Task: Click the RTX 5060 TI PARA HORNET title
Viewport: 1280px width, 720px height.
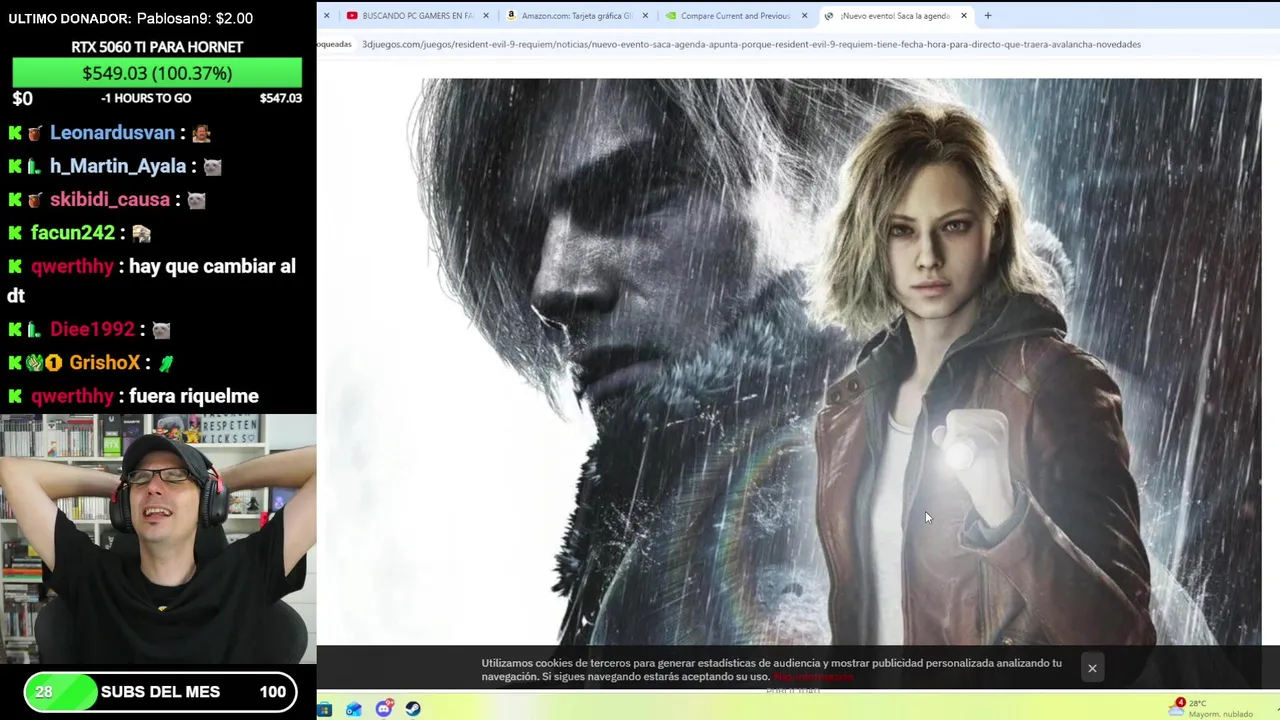Action: tap(157, 47)
